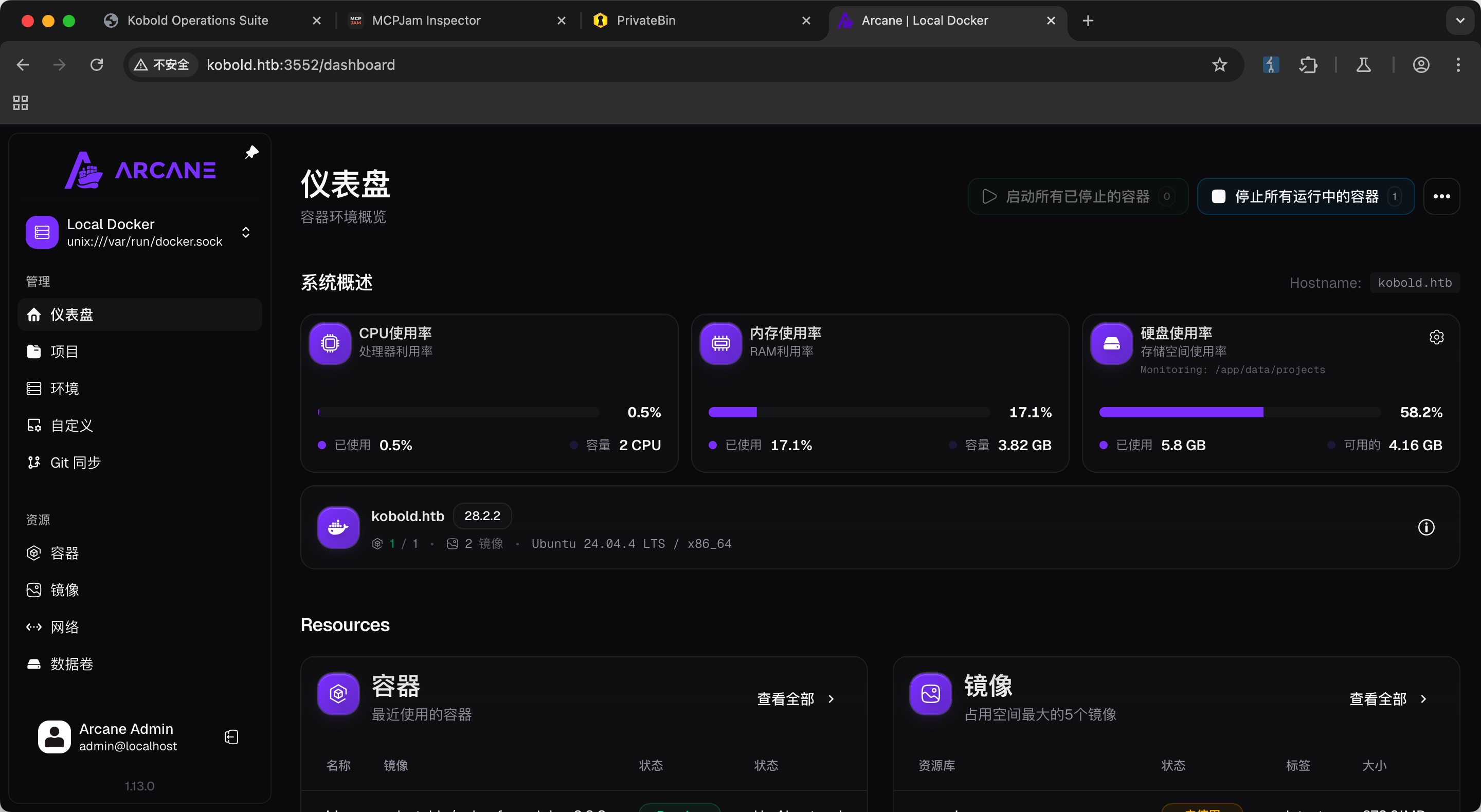This screenshot has height=812, width=1481.
Task: Click the kobold.htb hostname value
Action: point(1414,283)
